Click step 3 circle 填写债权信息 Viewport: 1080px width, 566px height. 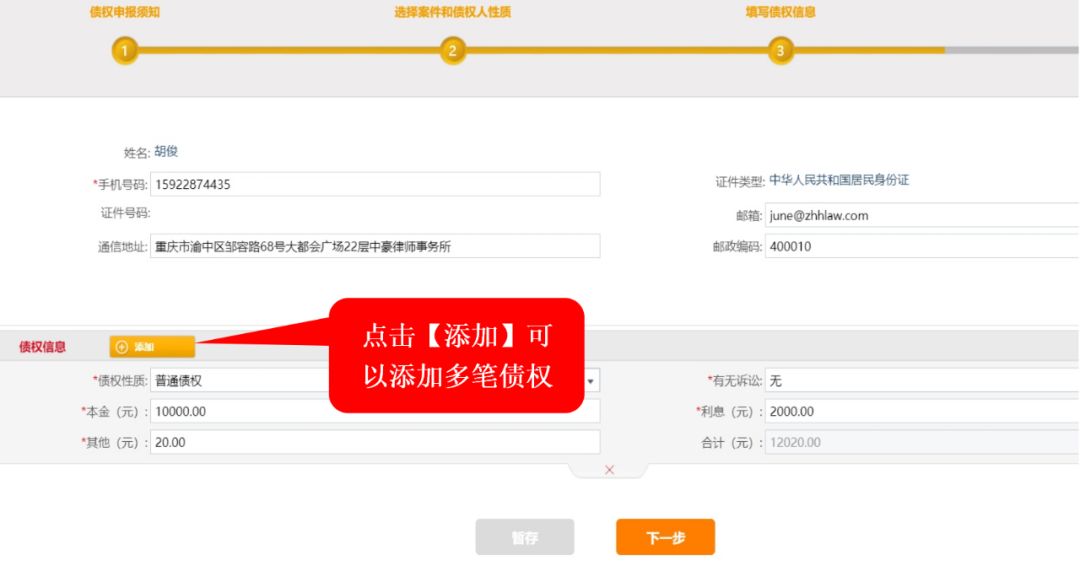tap(780, 50)
